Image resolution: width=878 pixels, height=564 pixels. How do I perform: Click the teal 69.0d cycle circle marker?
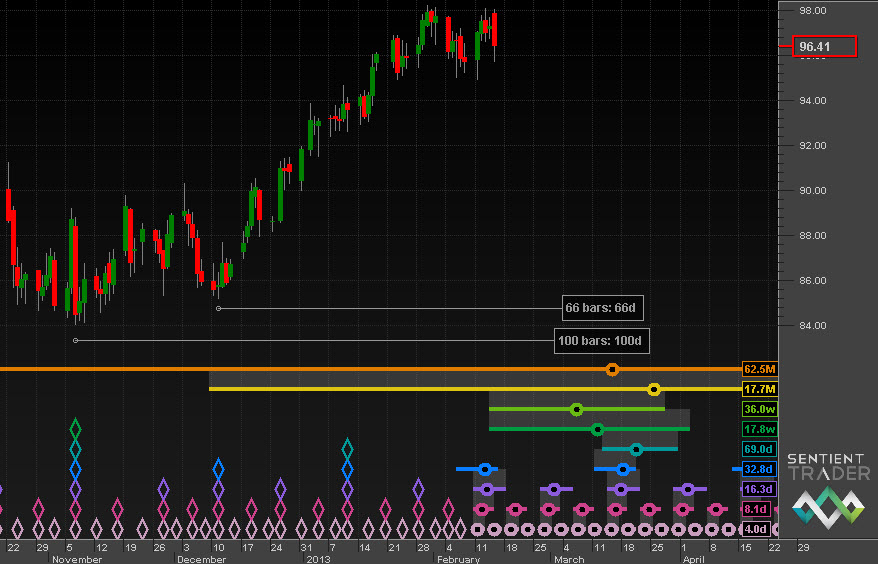pyautogui.click(x=636, y=449)
